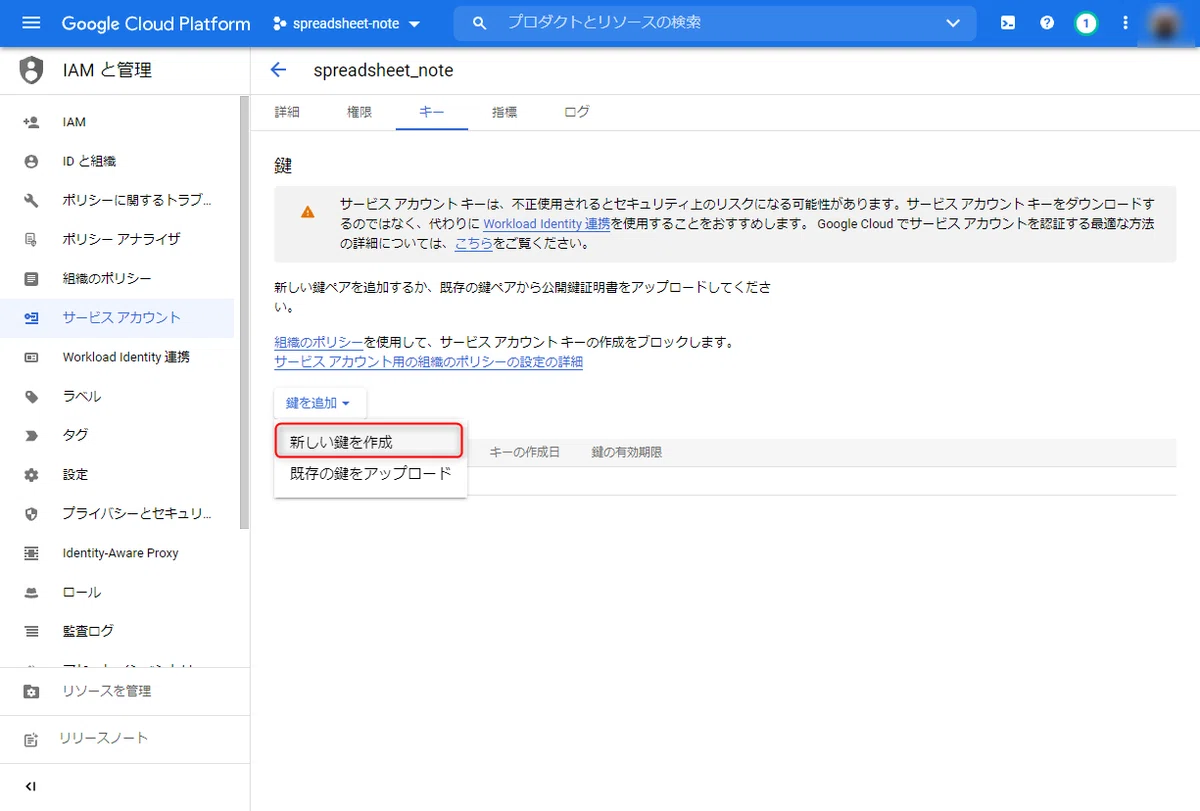Choose 新しい鍵を作成 from the menu
Image resolution: width=1200 pixels, height=811 pixels.
pyautogui.click(x=370, y=441)
